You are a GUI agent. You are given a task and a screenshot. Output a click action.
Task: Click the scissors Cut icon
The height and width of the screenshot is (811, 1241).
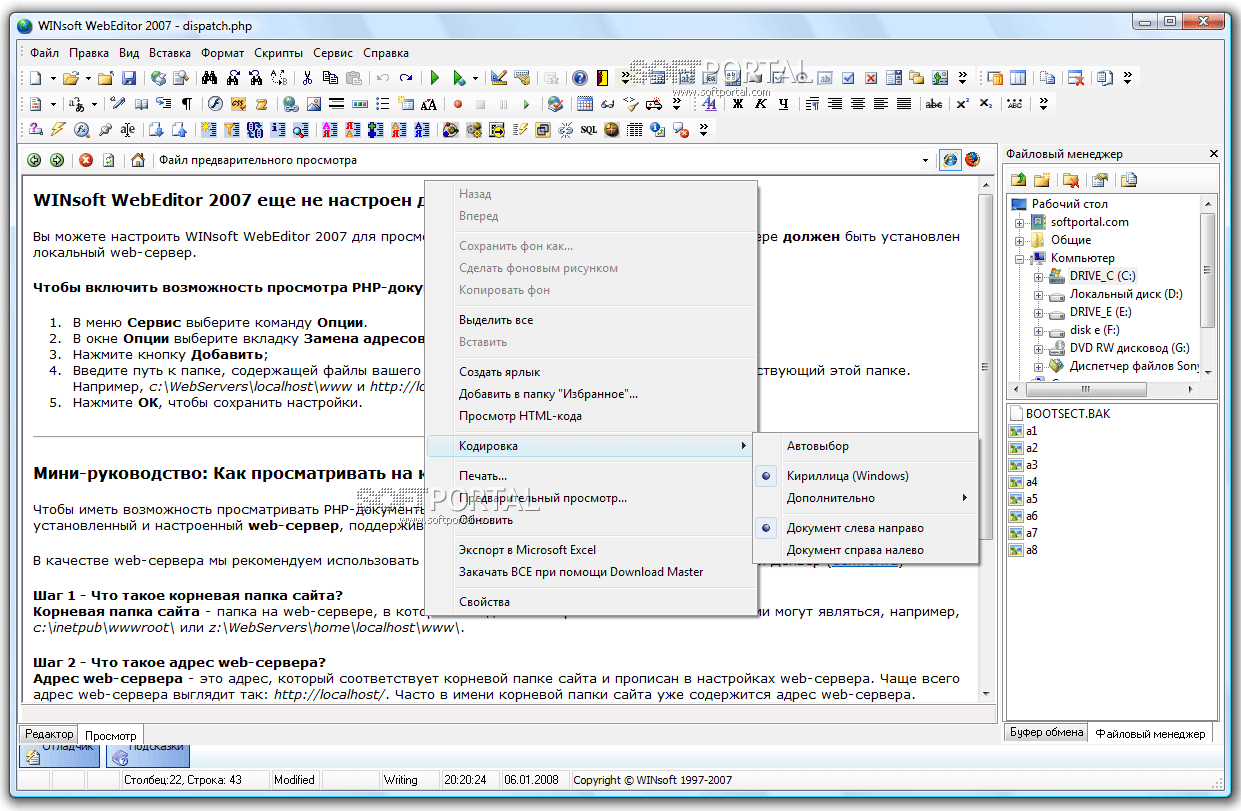[x=307, y=78]
